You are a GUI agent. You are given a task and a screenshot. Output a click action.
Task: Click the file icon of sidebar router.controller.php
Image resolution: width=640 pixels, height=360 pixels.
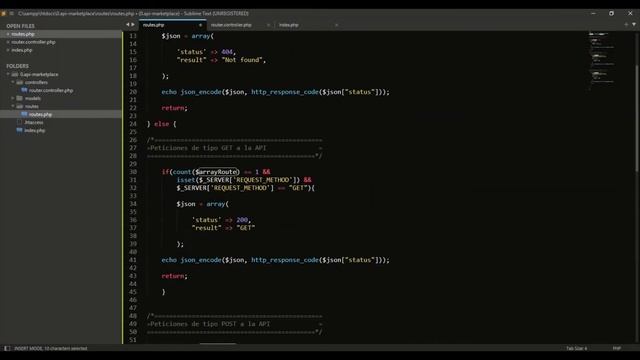[24, 90]
